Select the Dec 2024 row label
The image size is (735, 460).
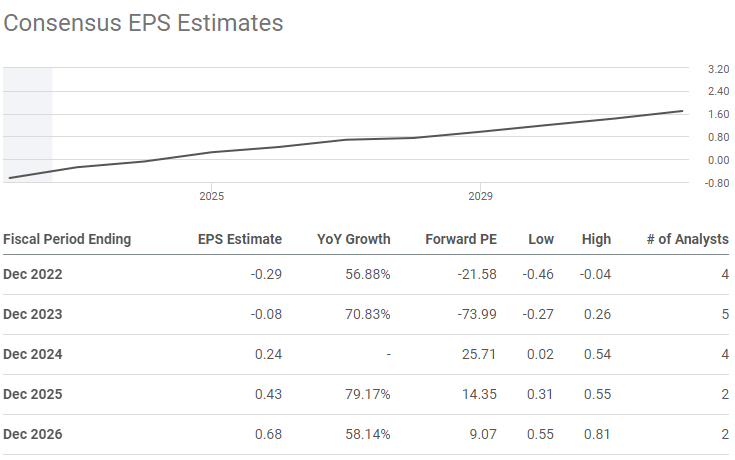[33, 354]
